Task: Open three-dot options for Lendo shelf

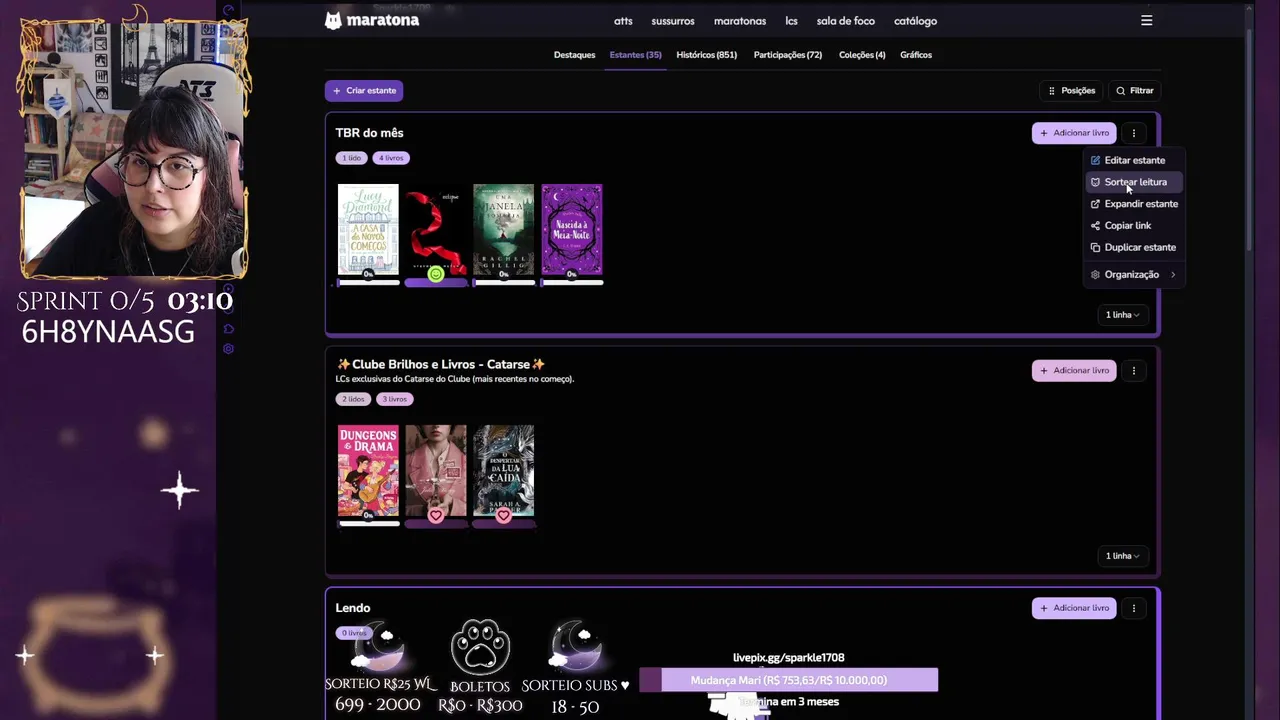Action: [1134, 608]
